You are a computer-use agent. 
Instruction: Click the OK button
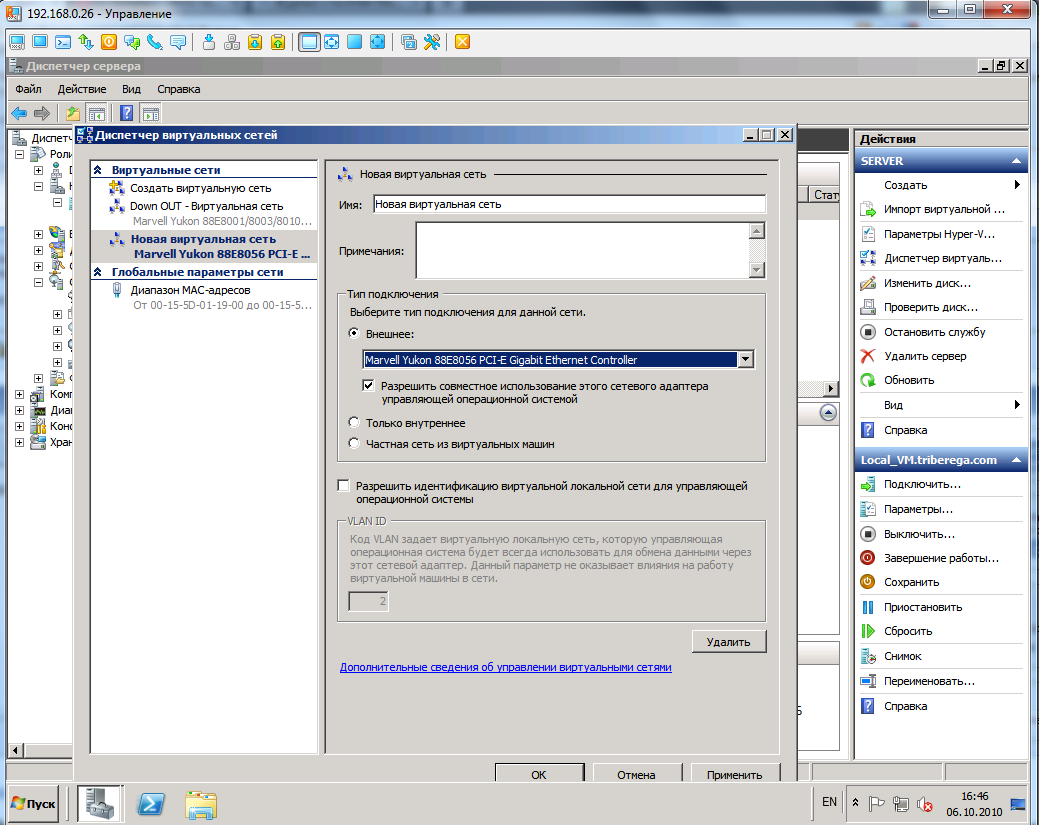539,773
